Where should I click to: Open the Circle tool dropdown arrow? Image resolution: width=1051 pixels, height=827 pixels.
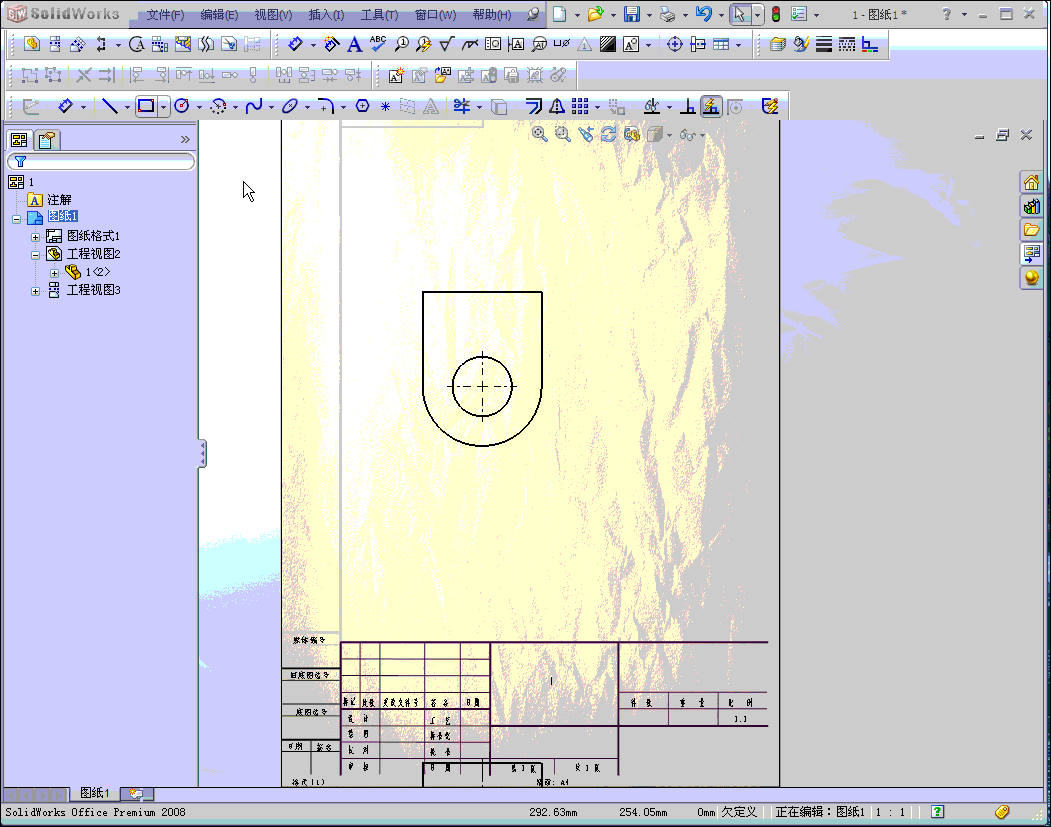coord(199,107)
